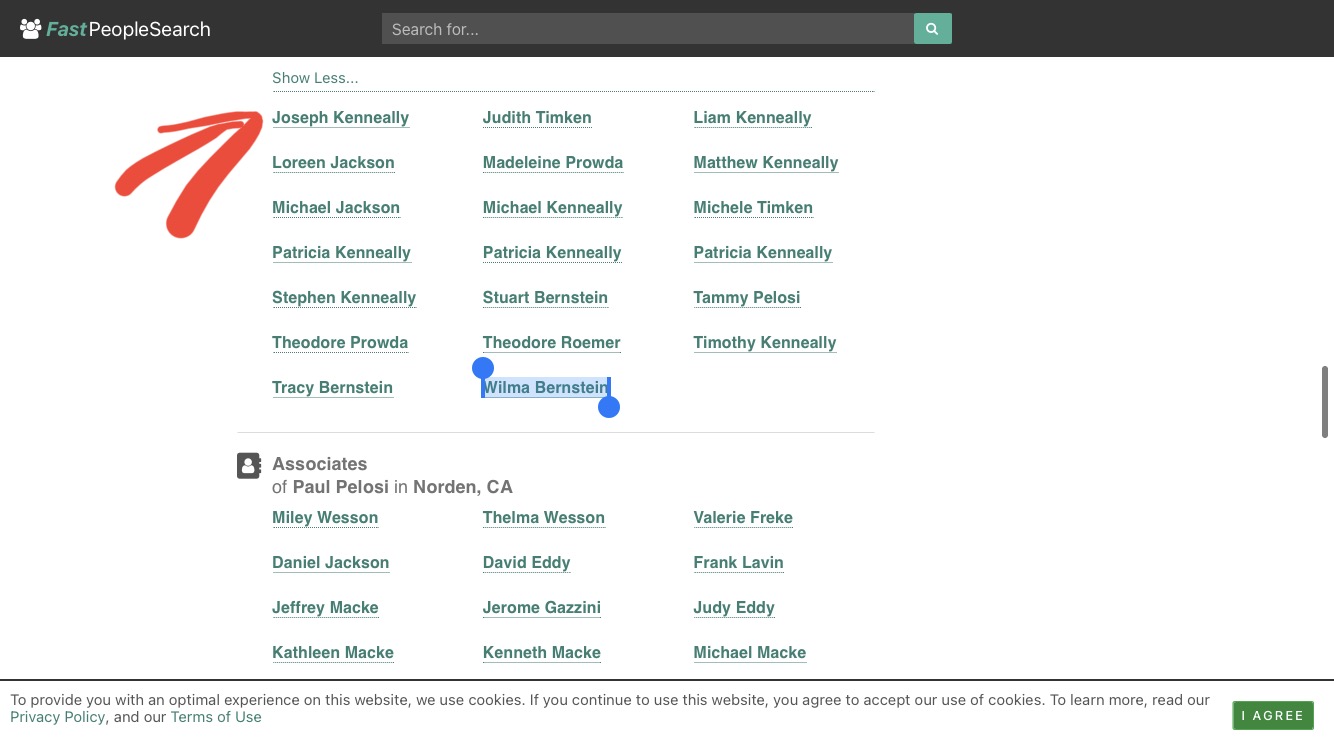View Matthew Kenneally's record
Screen dimensions: 1334x750
click(766, 163)
